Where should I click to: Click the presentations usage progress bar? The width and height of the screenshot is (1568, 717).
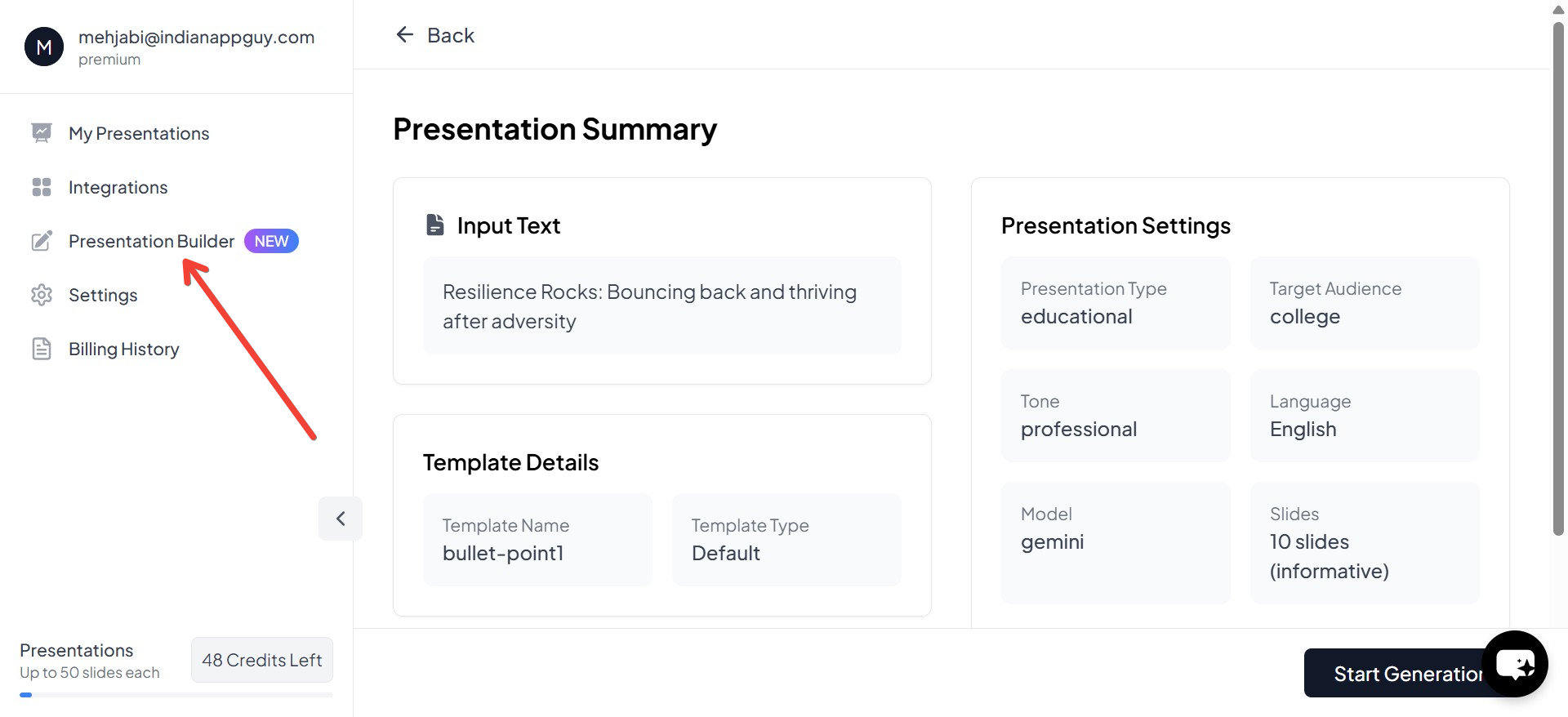[176, 695]
